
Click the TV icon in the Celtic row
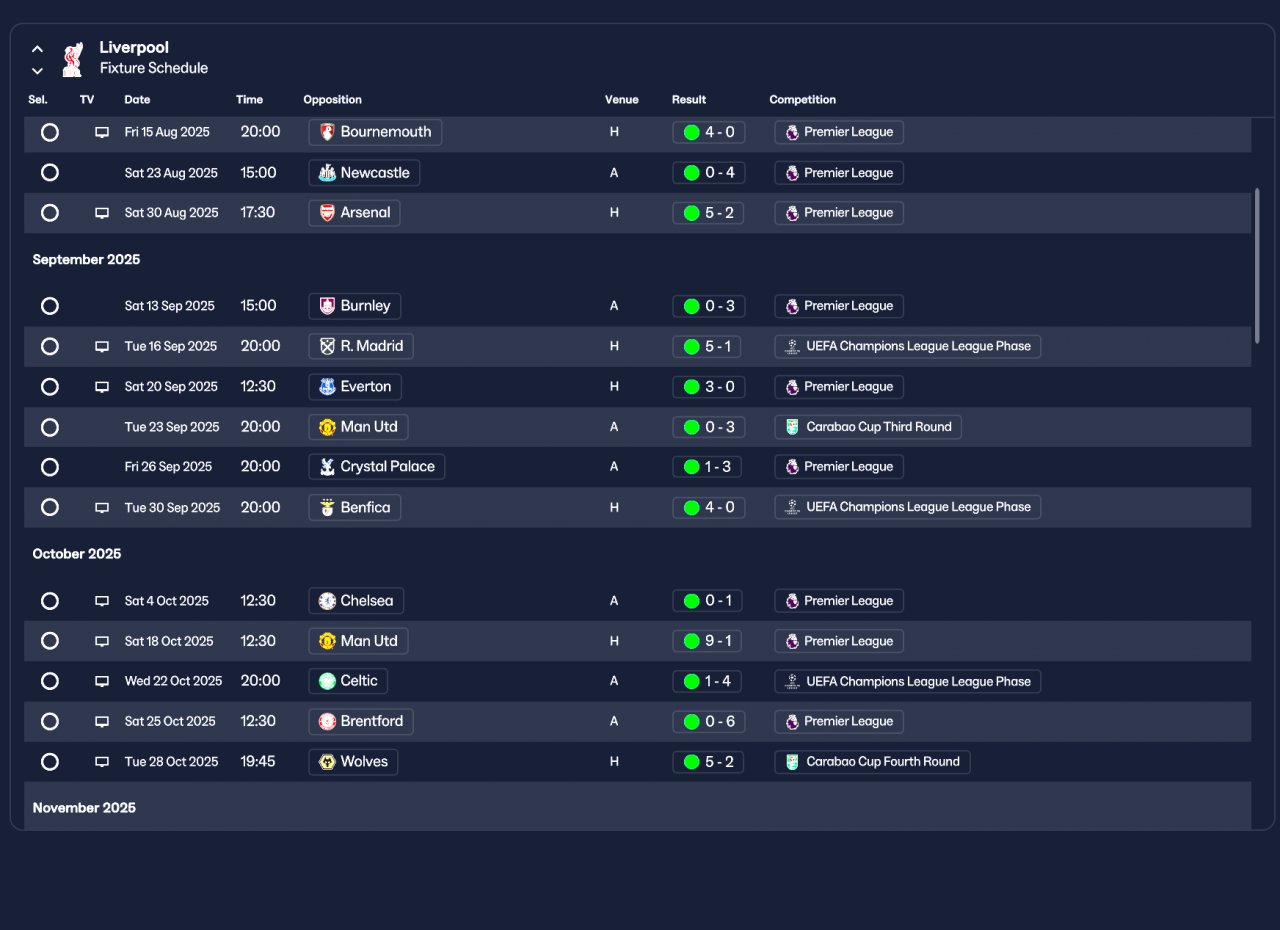click(x=102, y=681)
